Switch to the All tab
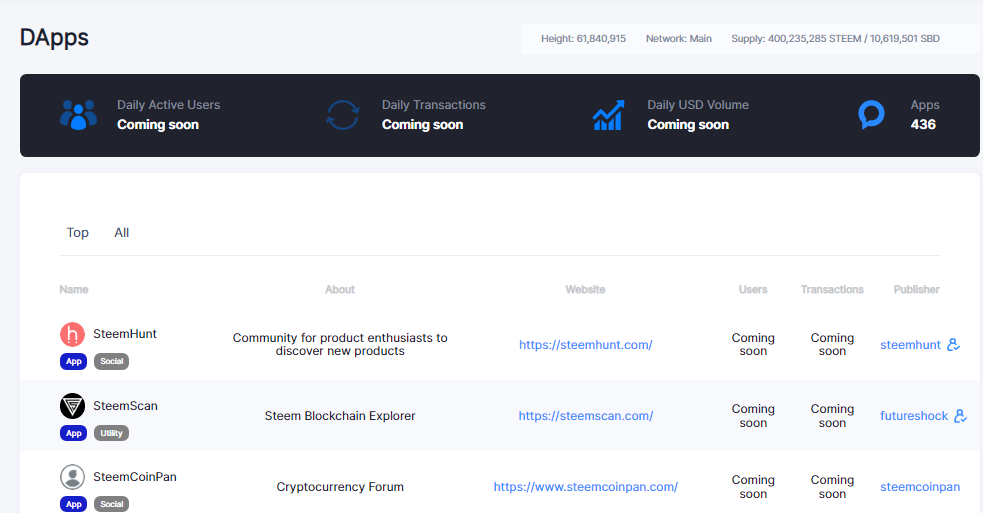Screen dimensions: 983x513 point(122,233)
